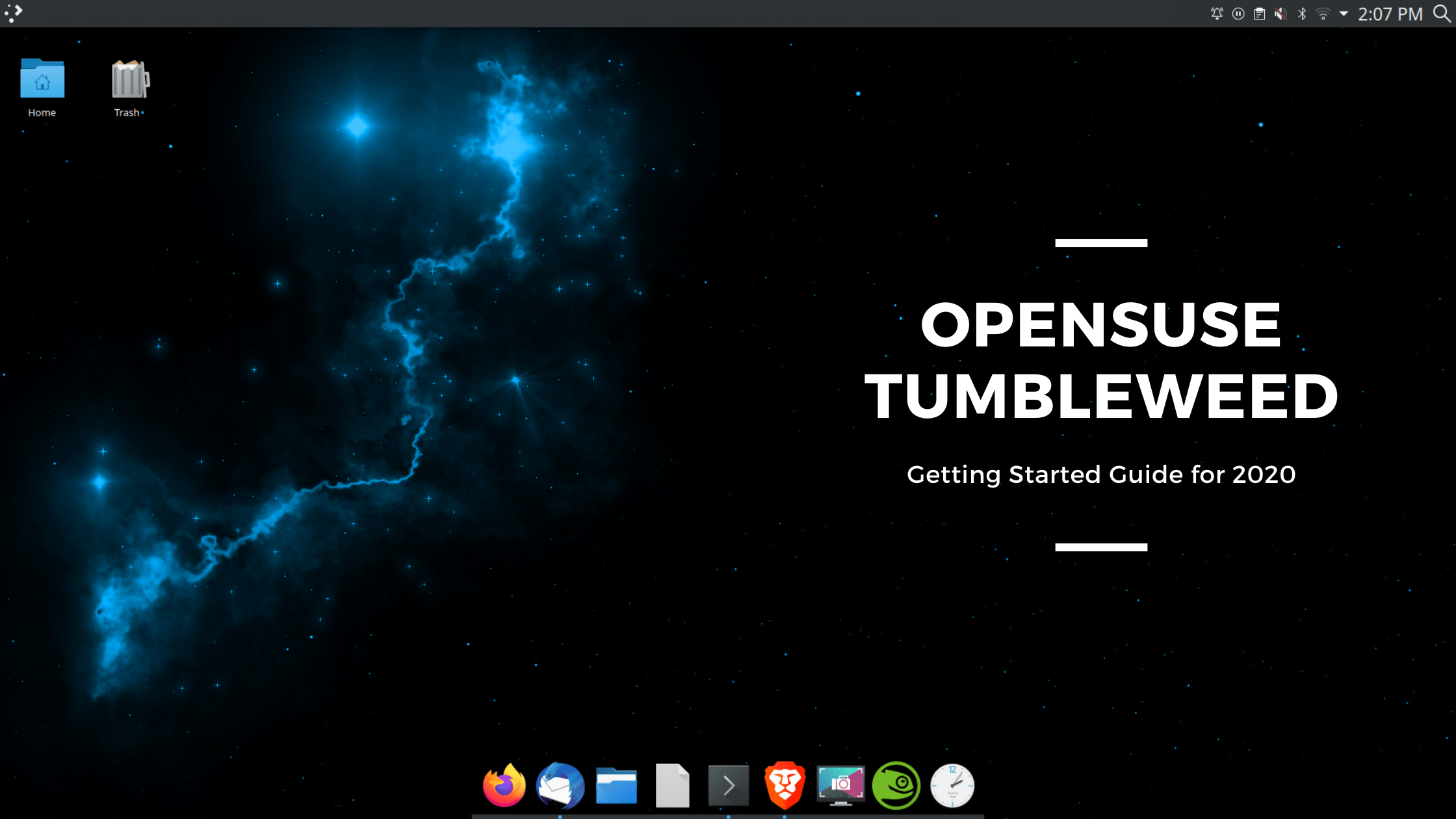Image resolution: width=1456 pixels, height=819 pixels.
Task: Open the KDE application launcher menu
Action: click(14, 13)
